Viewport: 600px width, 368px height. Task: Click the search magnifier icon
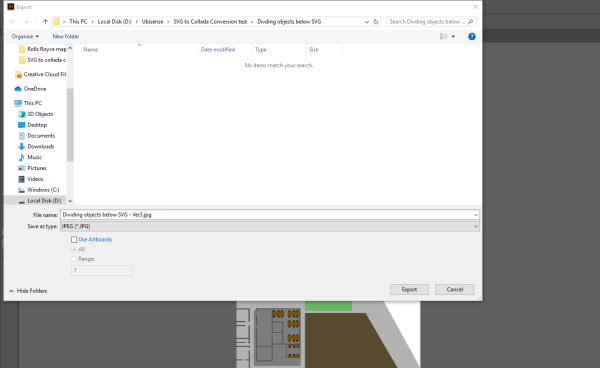471,22
